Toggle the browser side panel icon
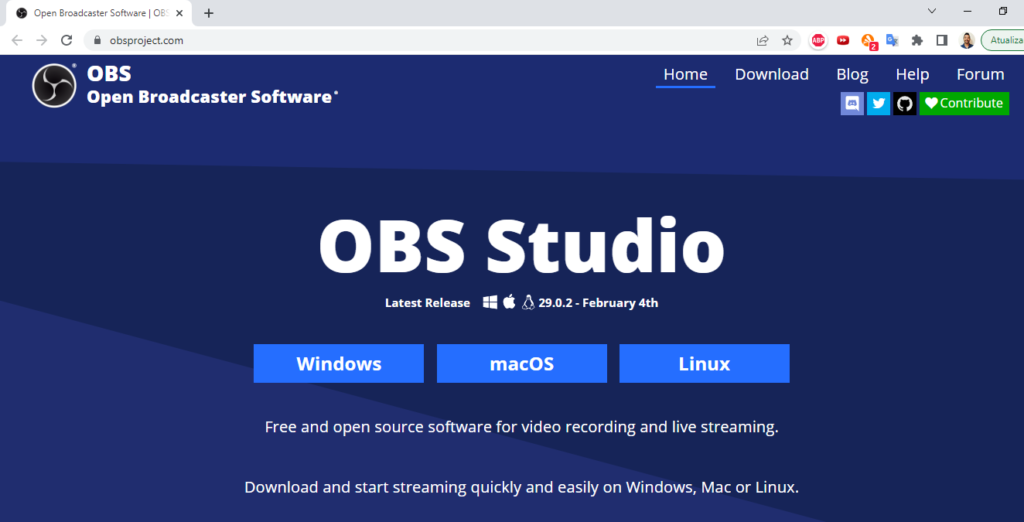The width and height of the screenshot is (1024, 522). coord(942,41)
